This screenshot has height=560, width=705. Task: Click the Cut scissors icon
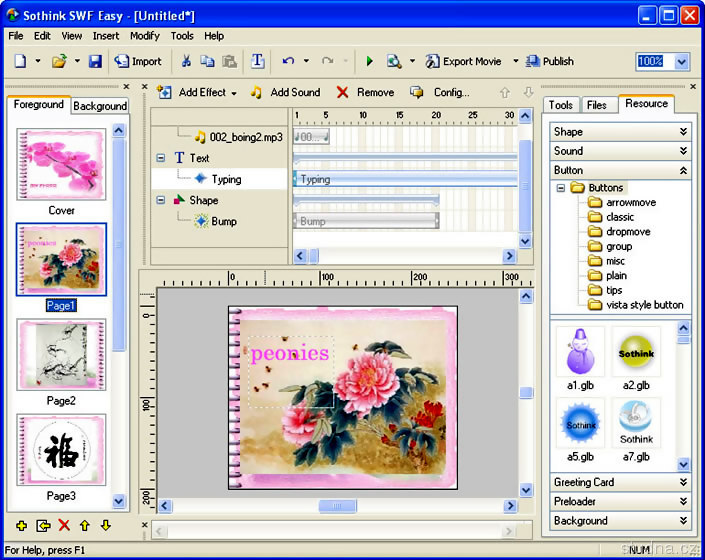[185, 61]
